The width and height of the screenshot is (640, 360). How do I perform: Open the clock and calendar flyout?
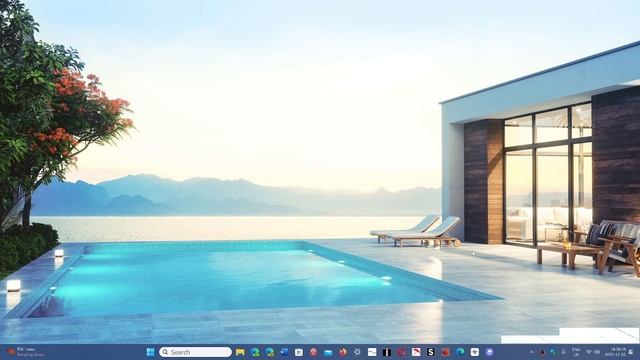pyautogui.click(x=615, y=352)
